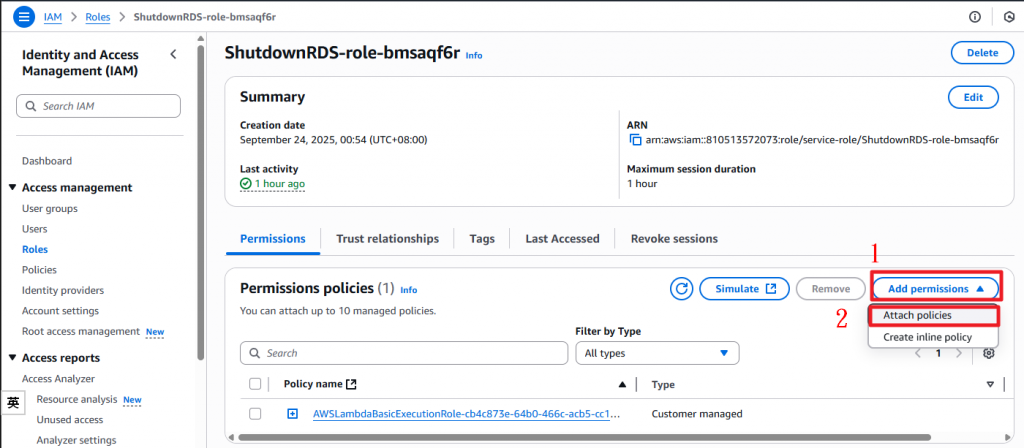Click the Search IAM input field
This screenshot has width=1024, height=448.
[x=98, y=106]
